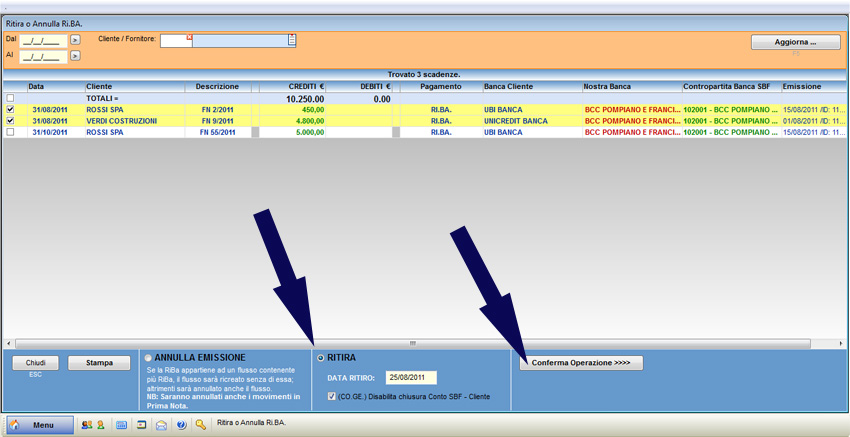Open the keyboard icon in bottom toolbar
The width and height of the screenshot is (850, 437).
tap(121, 425)
